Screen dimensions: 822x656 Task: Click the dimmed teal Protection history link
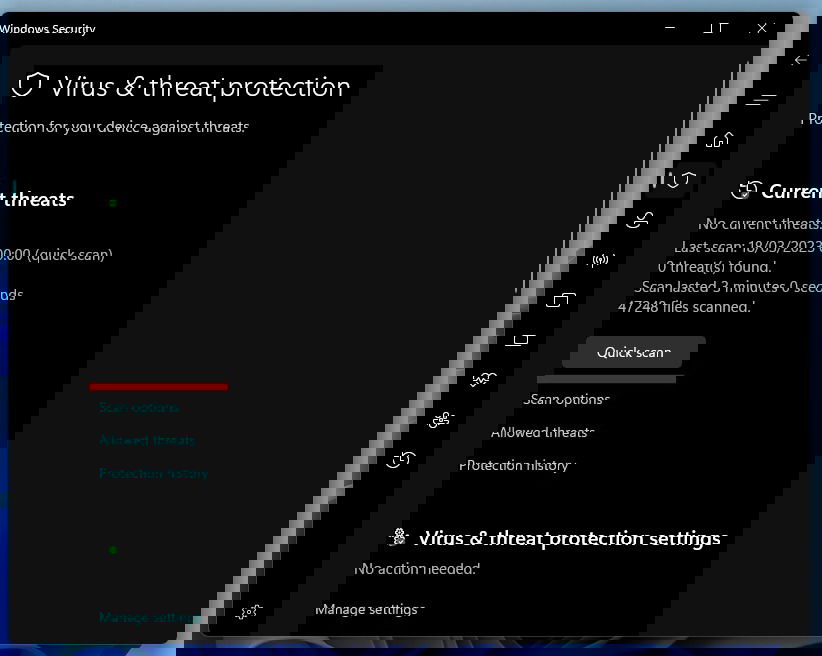(x=154, y=474)
